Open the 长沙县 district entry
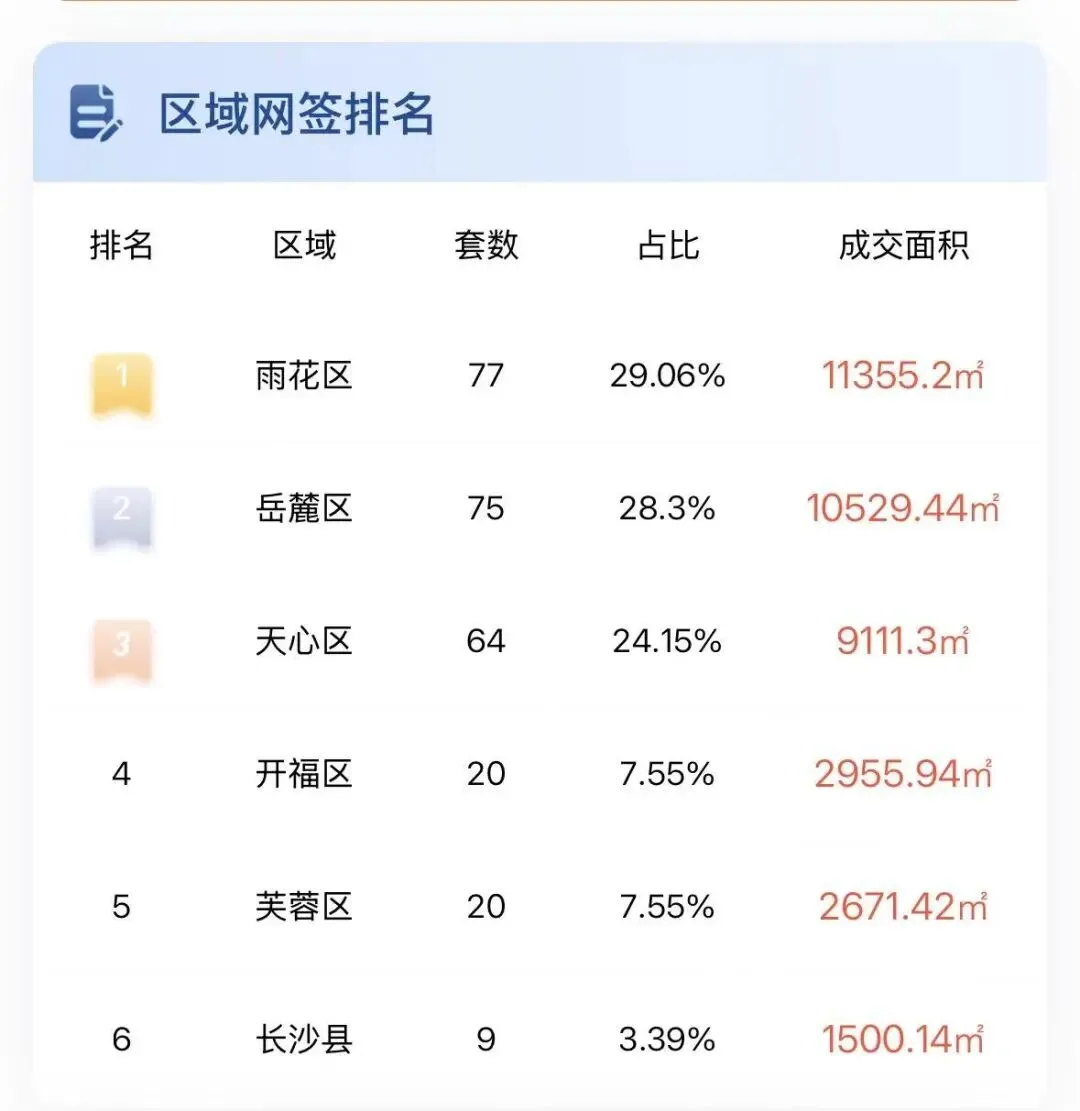1080x1111 pixels. click(304, 1039)
